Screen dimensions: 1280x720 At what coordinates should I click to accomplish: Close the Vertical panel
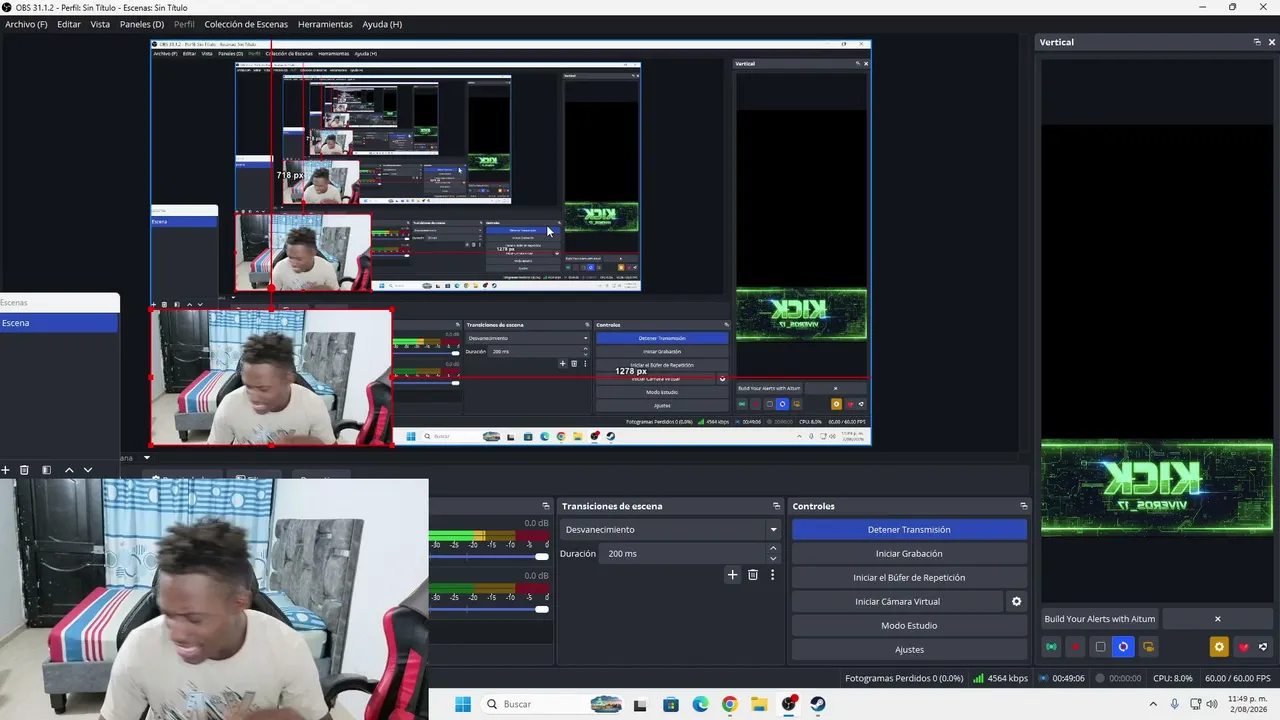pos(1272,42)
